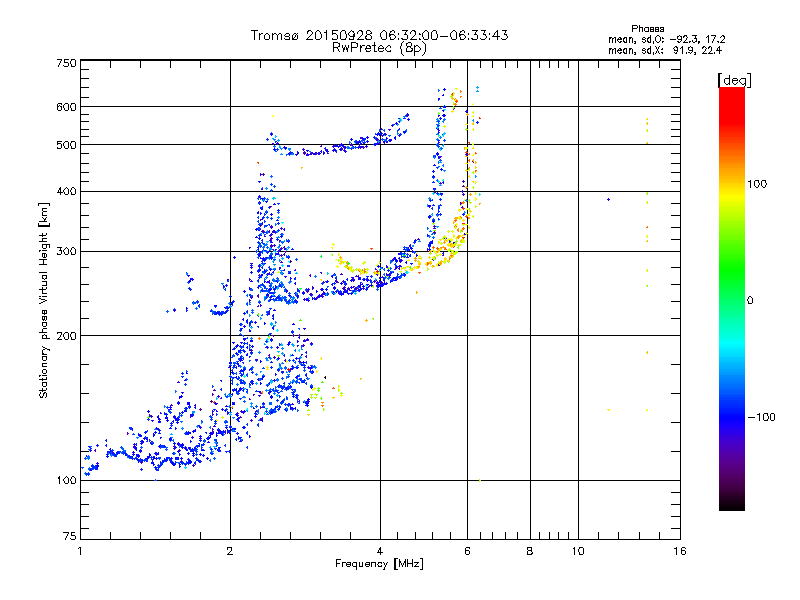Click y-axis tick label '750'
The height and width of the screenshot is (600, 800).
(66, 63)
